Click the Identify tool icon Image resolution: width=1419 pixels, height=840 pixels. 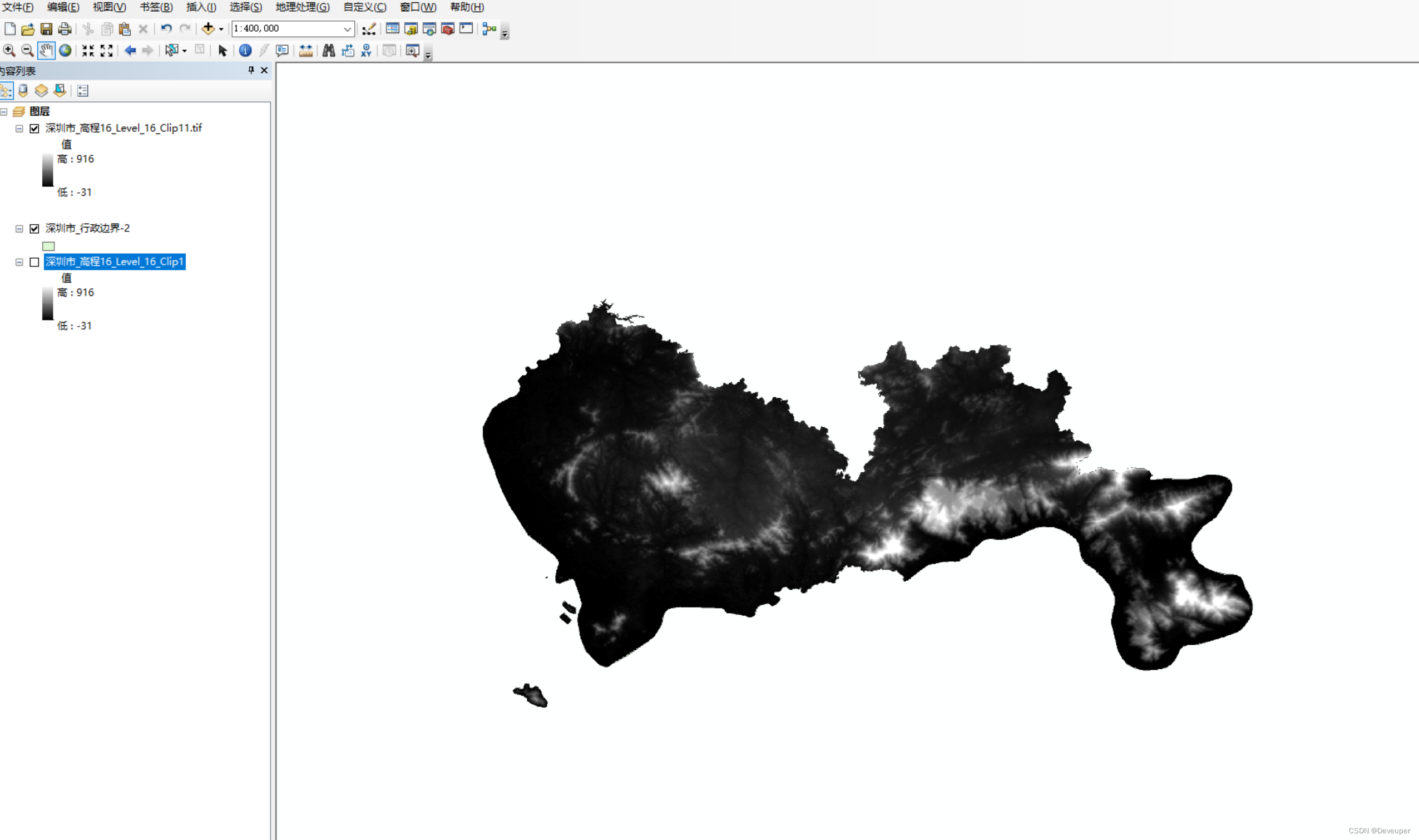click(x=245, y=51)
